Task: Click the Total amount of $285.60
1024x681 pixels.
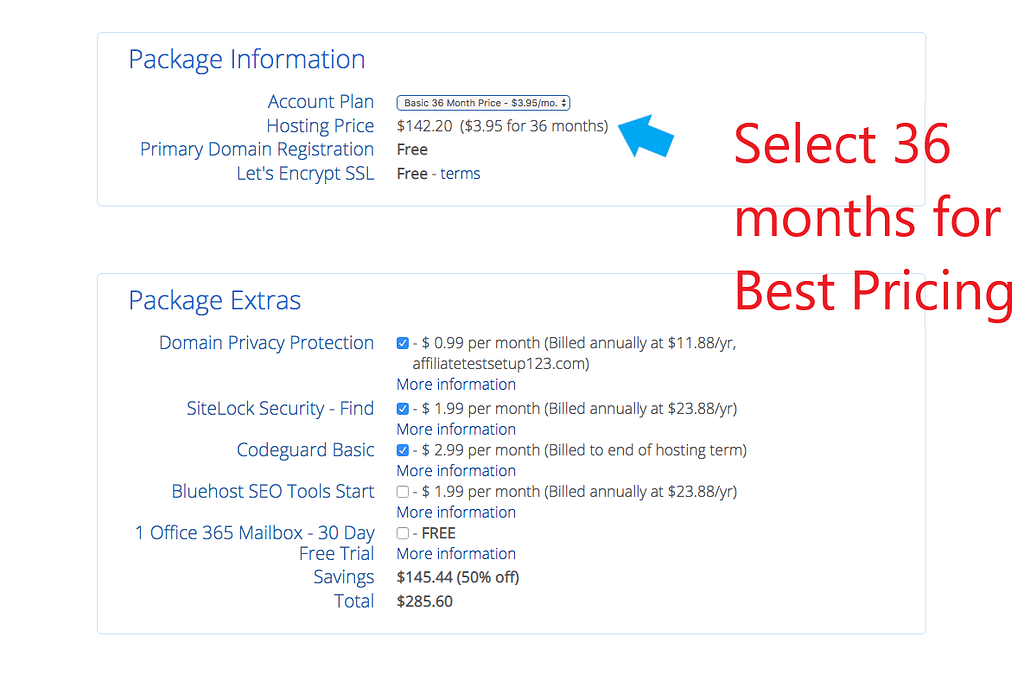Action: pyautogui.click(x=424, y=601)
